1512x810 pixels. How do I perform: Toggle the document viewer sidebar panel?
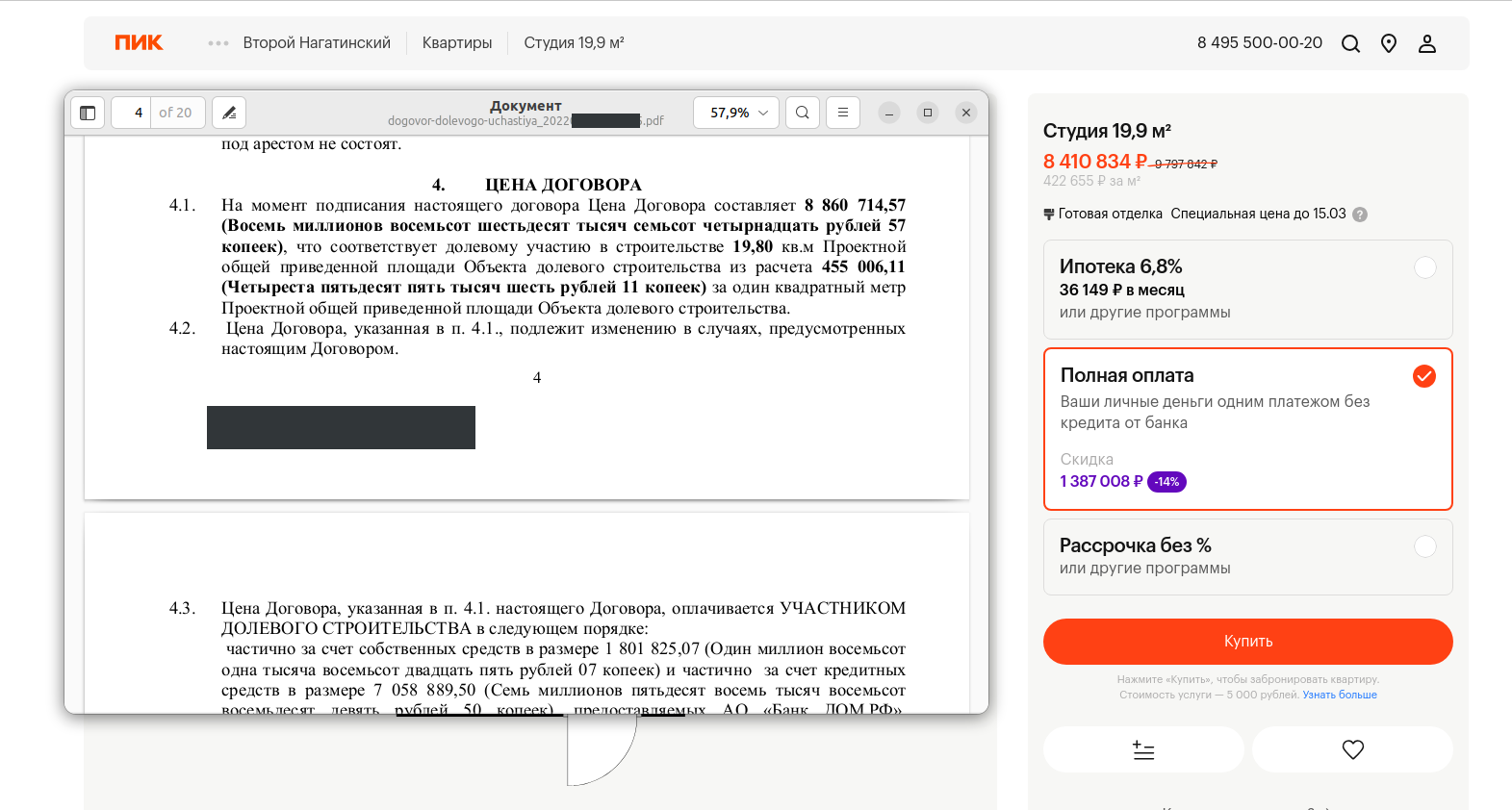[x=88, y=113]
